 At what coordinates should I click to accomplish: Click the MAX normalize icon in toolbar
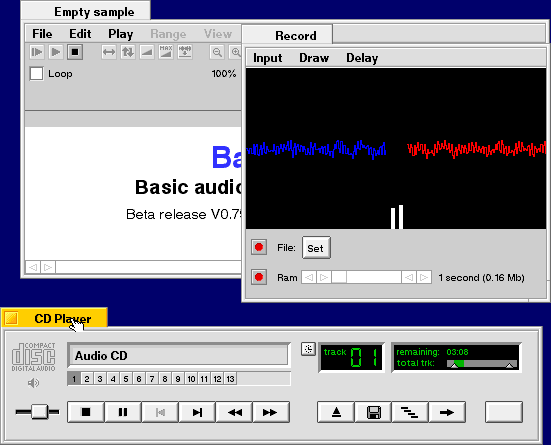[166, 52]
